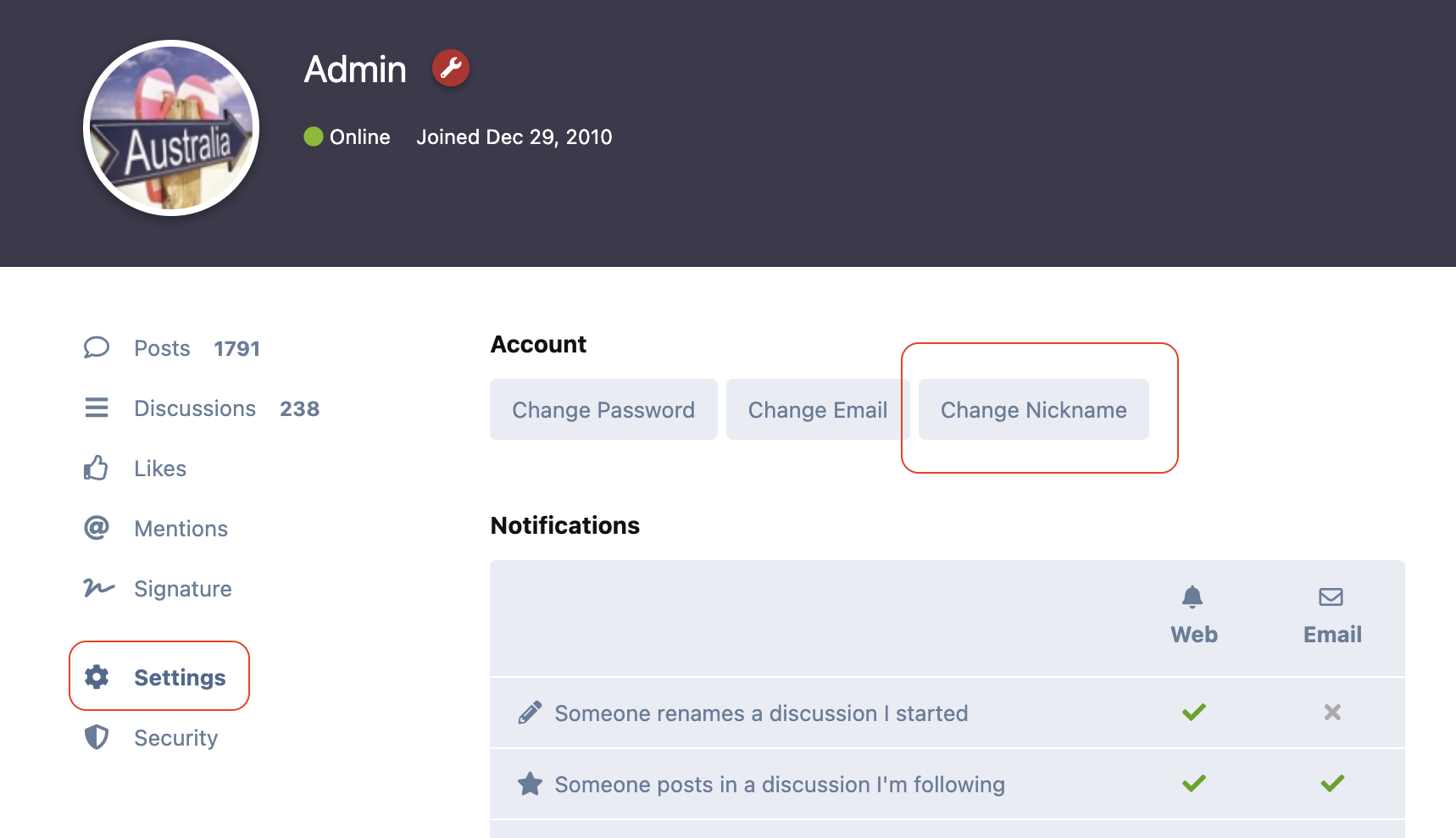Click the red wrench admin badge
The image size is (1456, 838).
(450, 68)
